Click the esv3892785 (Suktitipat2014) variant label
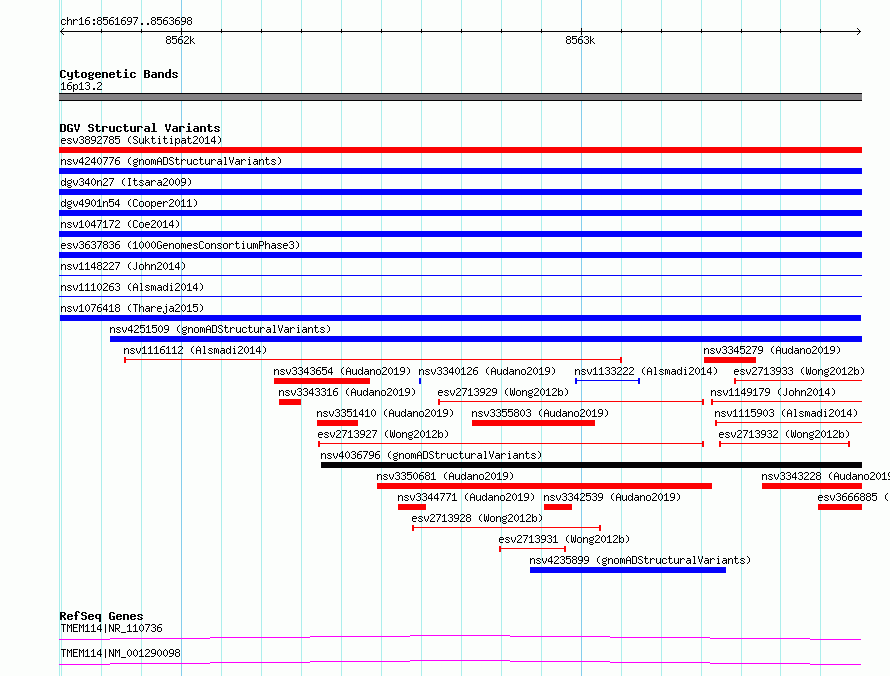 (x=141, y=140)
